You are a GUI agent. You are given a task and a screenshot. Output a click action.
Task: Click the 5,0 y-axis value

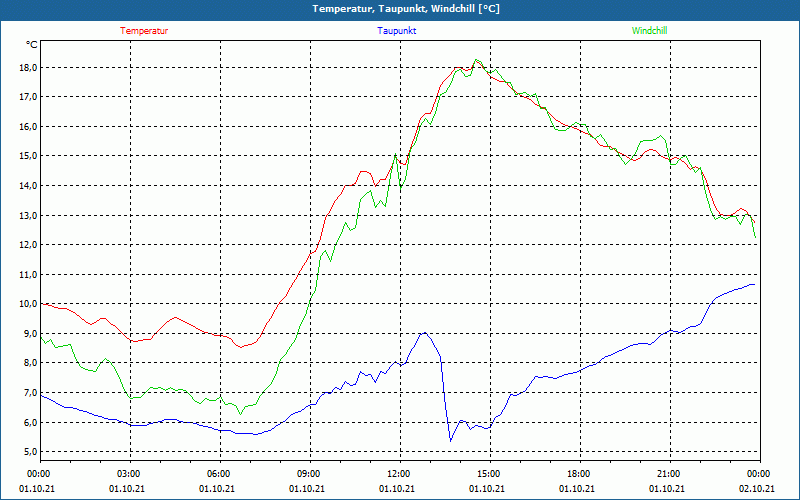click(31, 452)
